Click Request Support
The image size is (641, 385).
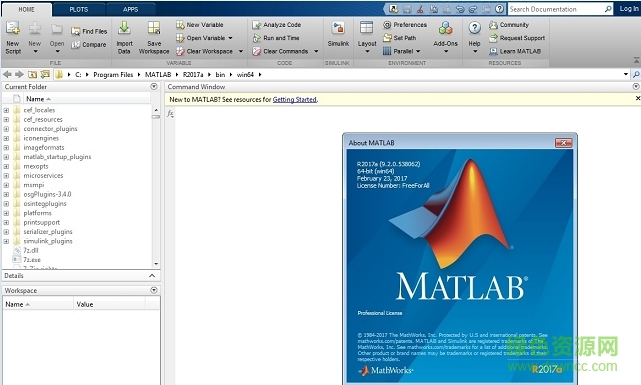click(x=517, y=38)
